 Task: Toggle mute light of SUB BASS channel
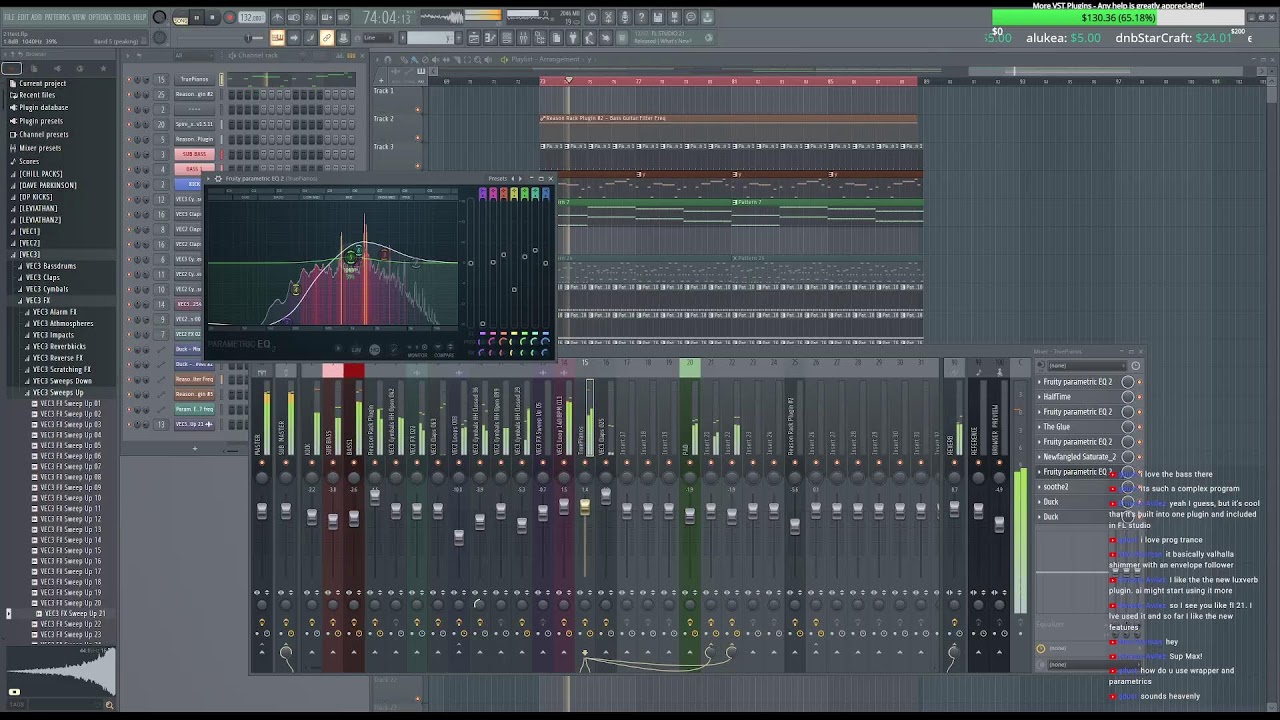click(130, 154)
